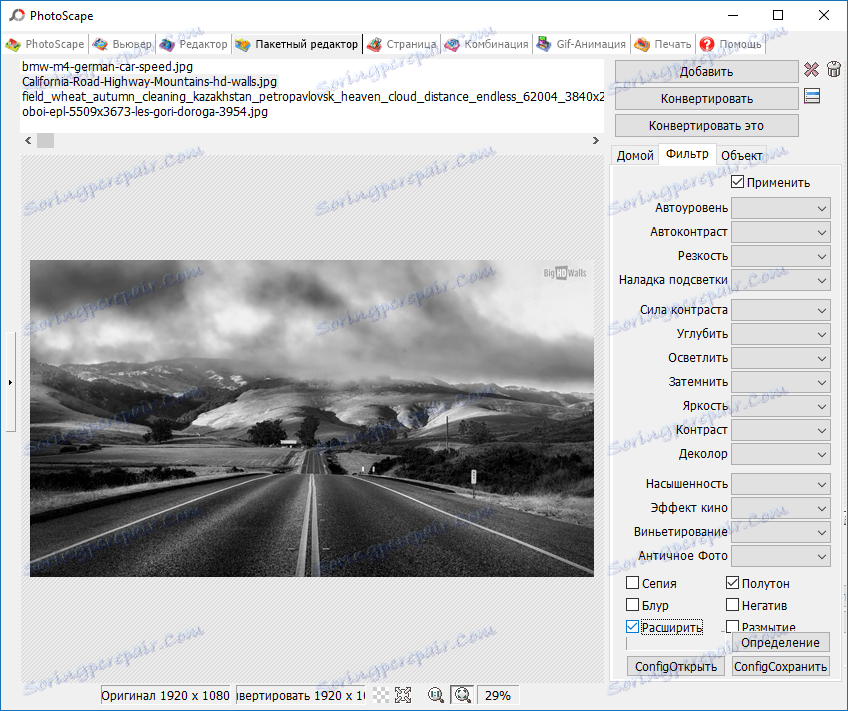Open the Виньетирование dropdown
The width and height of the screenshot is (848, 711).
click(x=780, y=531)
